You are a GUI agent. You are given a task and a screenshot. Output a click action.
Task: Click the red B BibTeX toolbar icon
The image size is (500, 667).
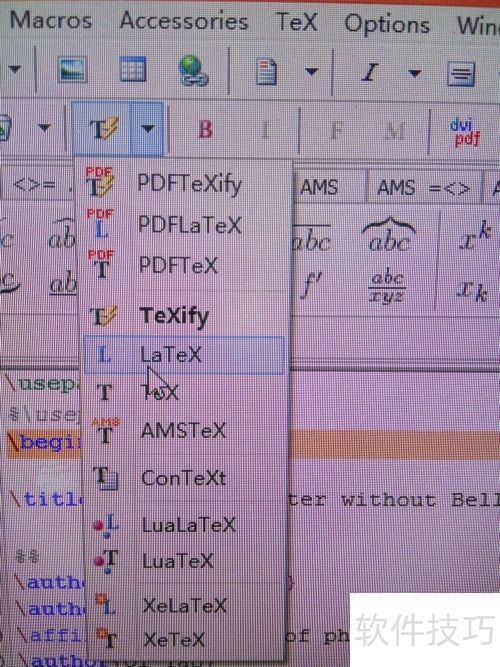point(206,129)
